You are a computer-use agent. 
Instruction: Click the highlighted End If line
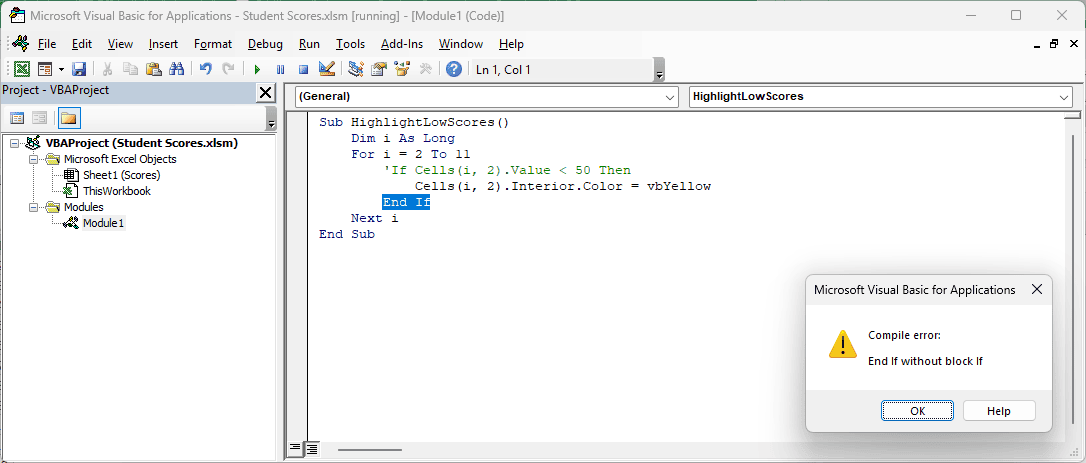pos(407,202)
